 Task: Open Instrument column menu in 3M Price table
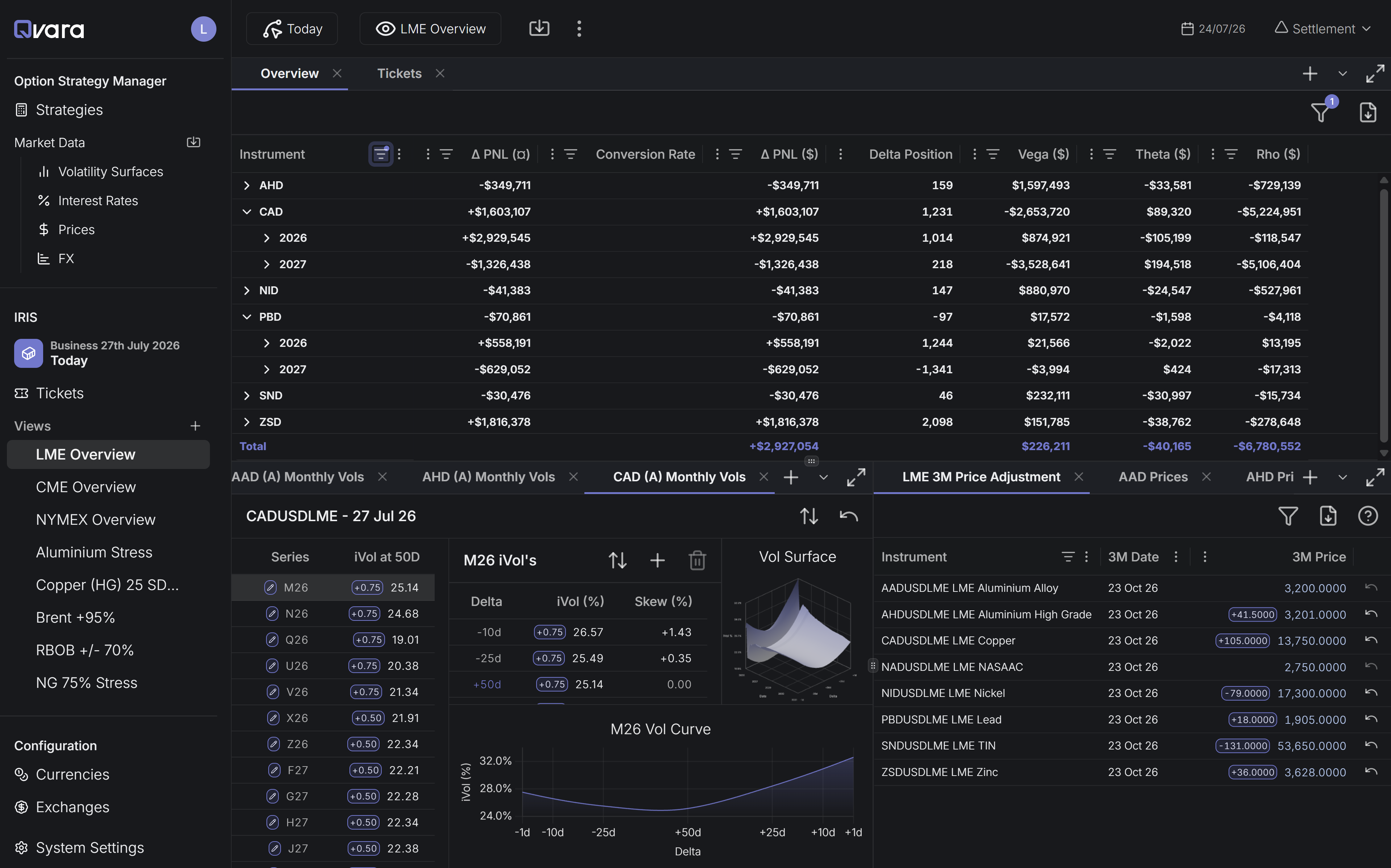1086,556
